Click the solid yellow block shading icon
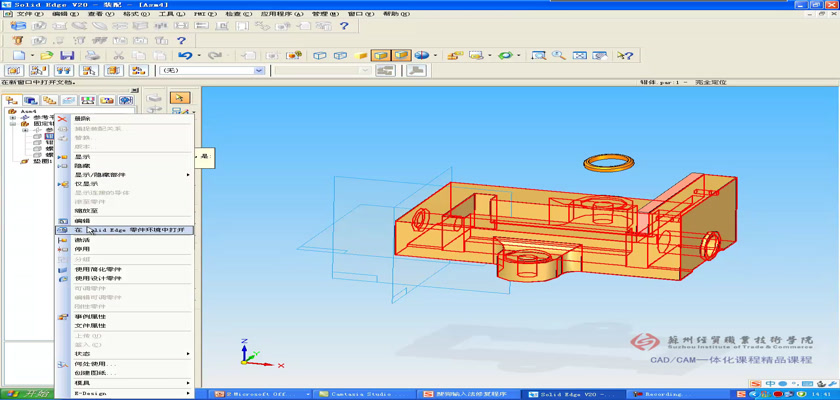This screenshot has height=400, width=840. (361, 55)
